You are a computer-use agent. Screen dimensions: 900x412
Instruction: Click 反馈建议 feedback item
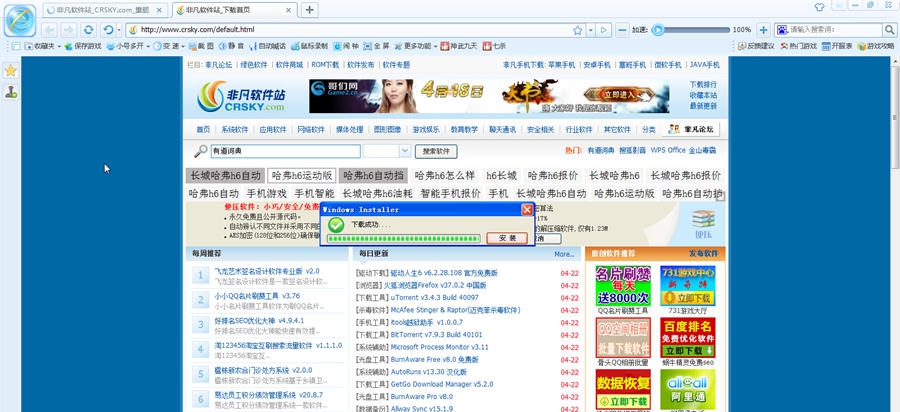[x=756, y=46]
